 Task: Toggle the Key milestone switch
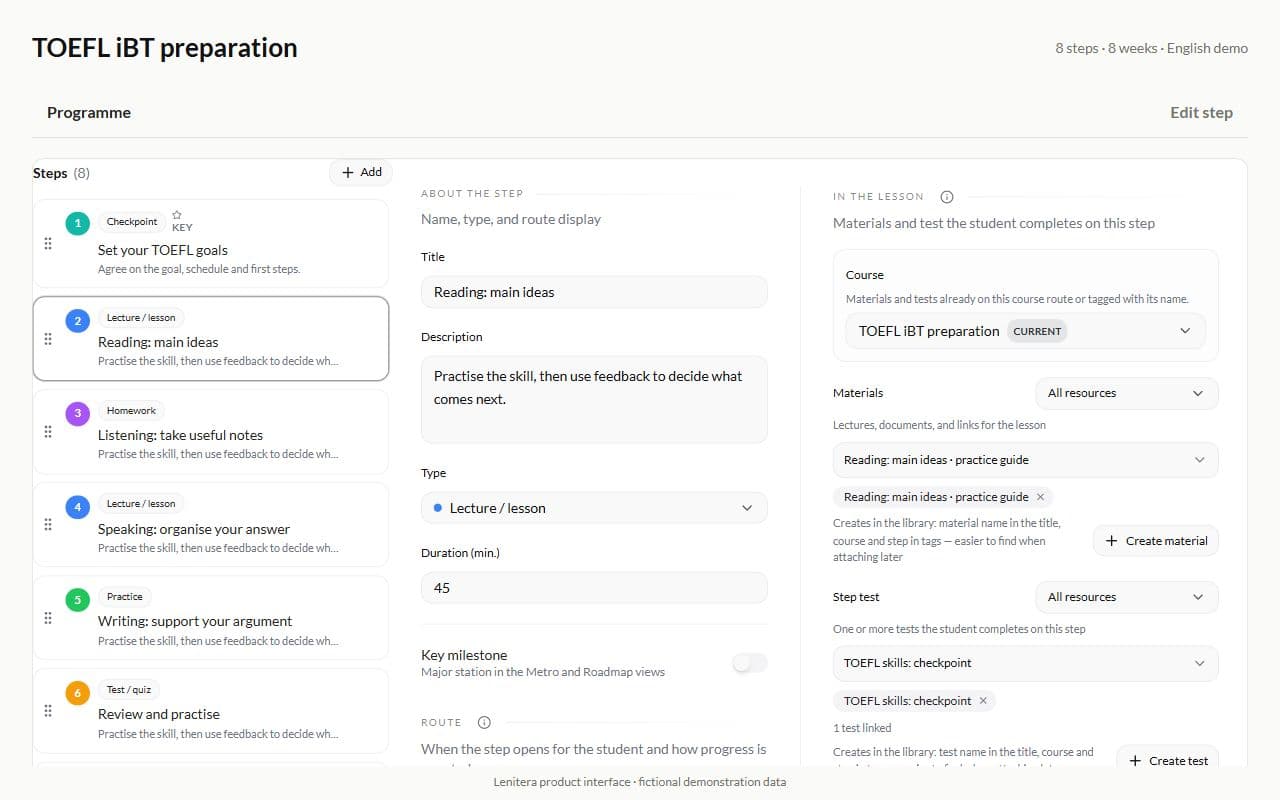pos(750,662)
